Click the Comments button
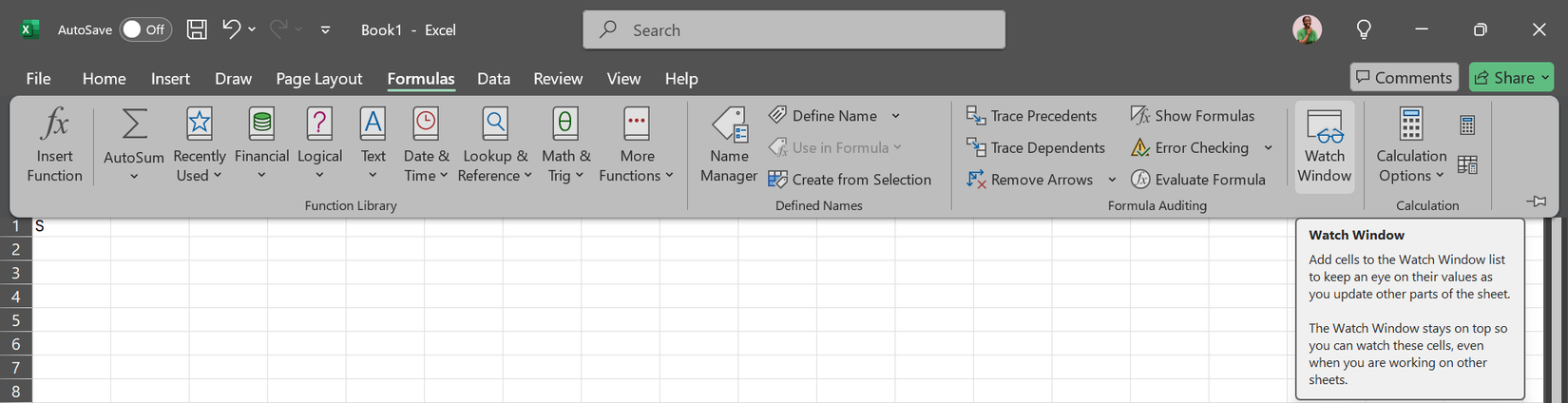The image size is (1568, 403). point(1405,77)
